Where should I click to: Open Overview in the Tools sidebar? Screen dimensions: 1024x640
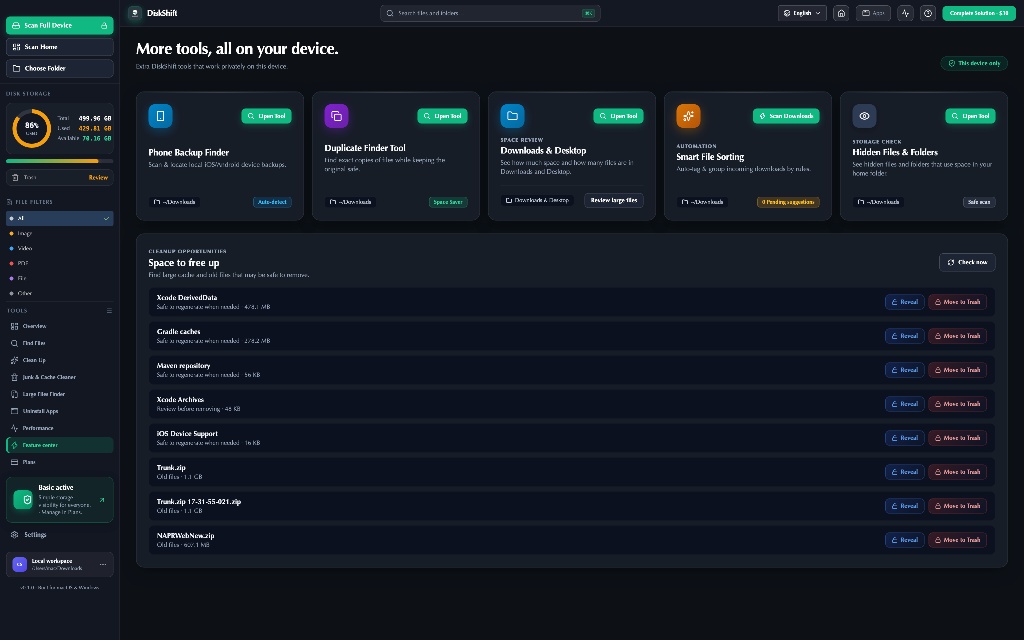pos(59,326)
